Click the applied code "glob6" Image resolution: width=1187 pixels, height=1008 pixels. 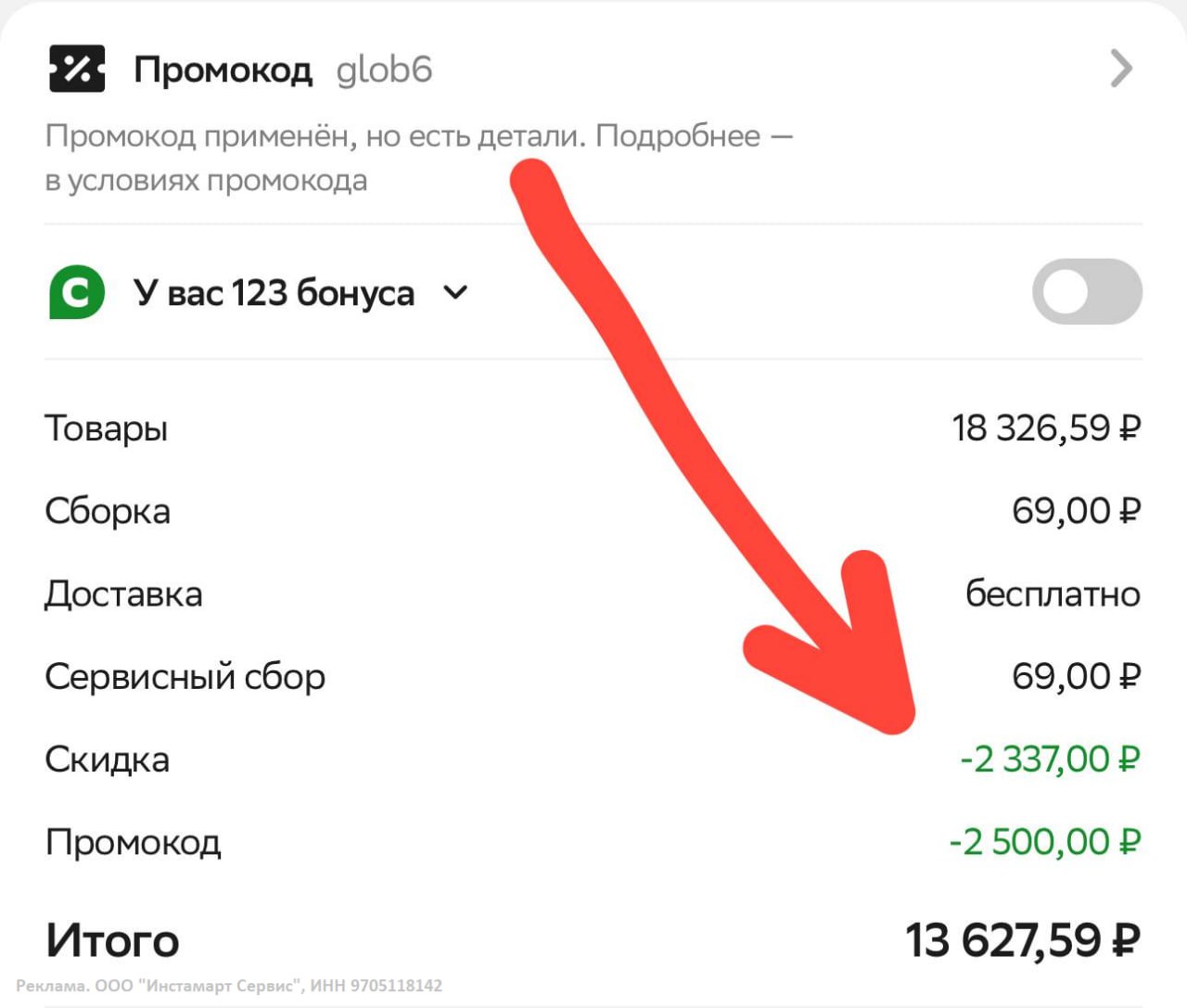(x=384, y=70)
